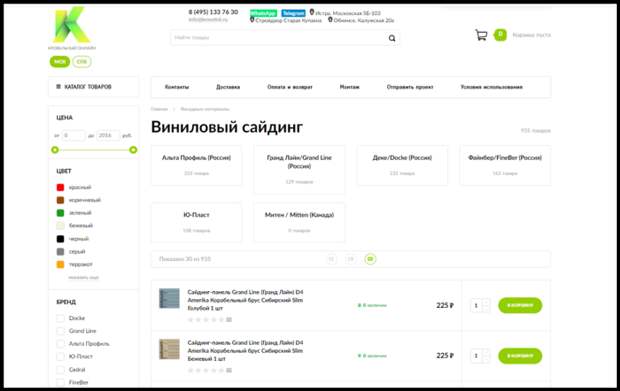Expand the Каталог товаров menu

click(x=94, y=87)
